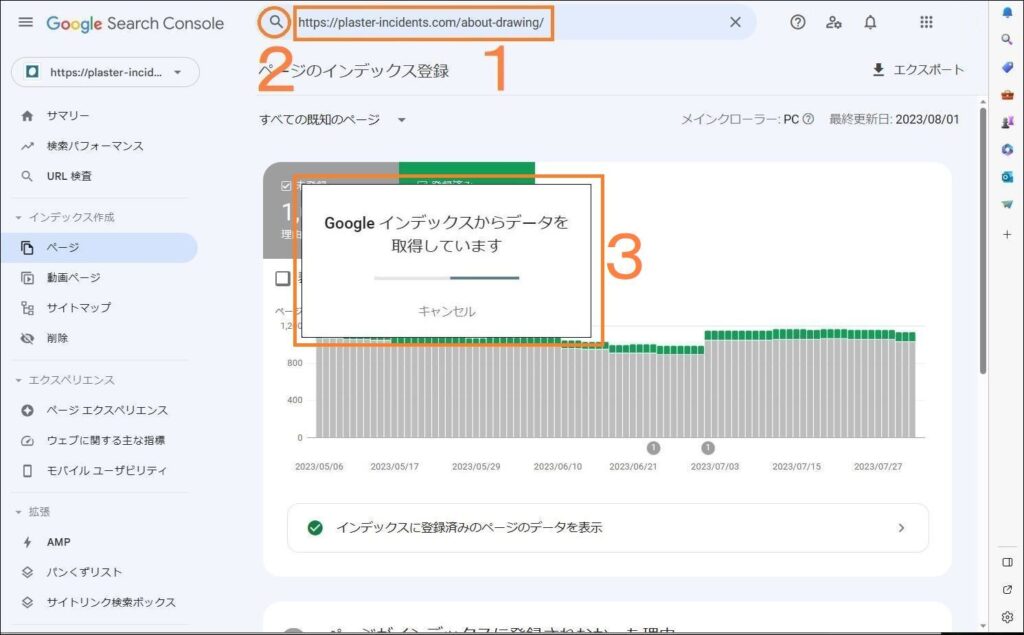This screenshot has height=635, width=1024.
Task: Open パンくずリスト report
Action: coord(84,572)
